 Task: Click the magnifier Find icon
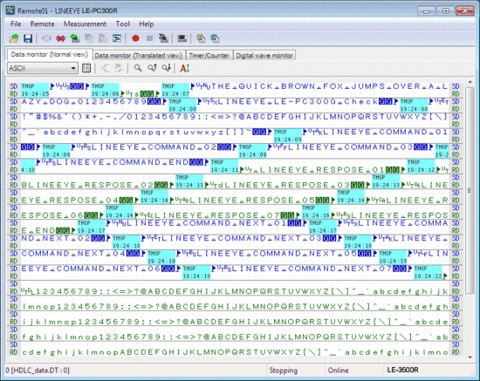138,68
